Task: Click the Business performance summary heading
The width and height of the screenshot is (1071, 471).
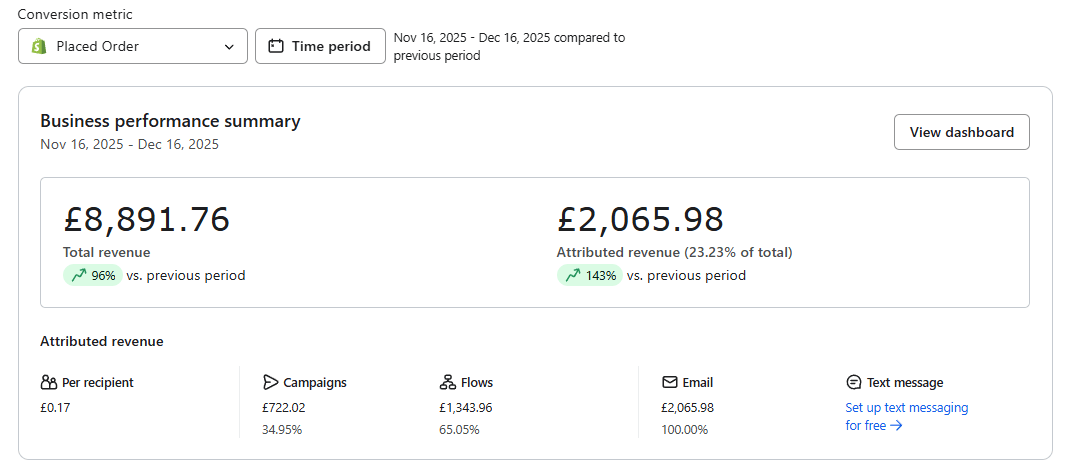Action: (x=170, y=121)
